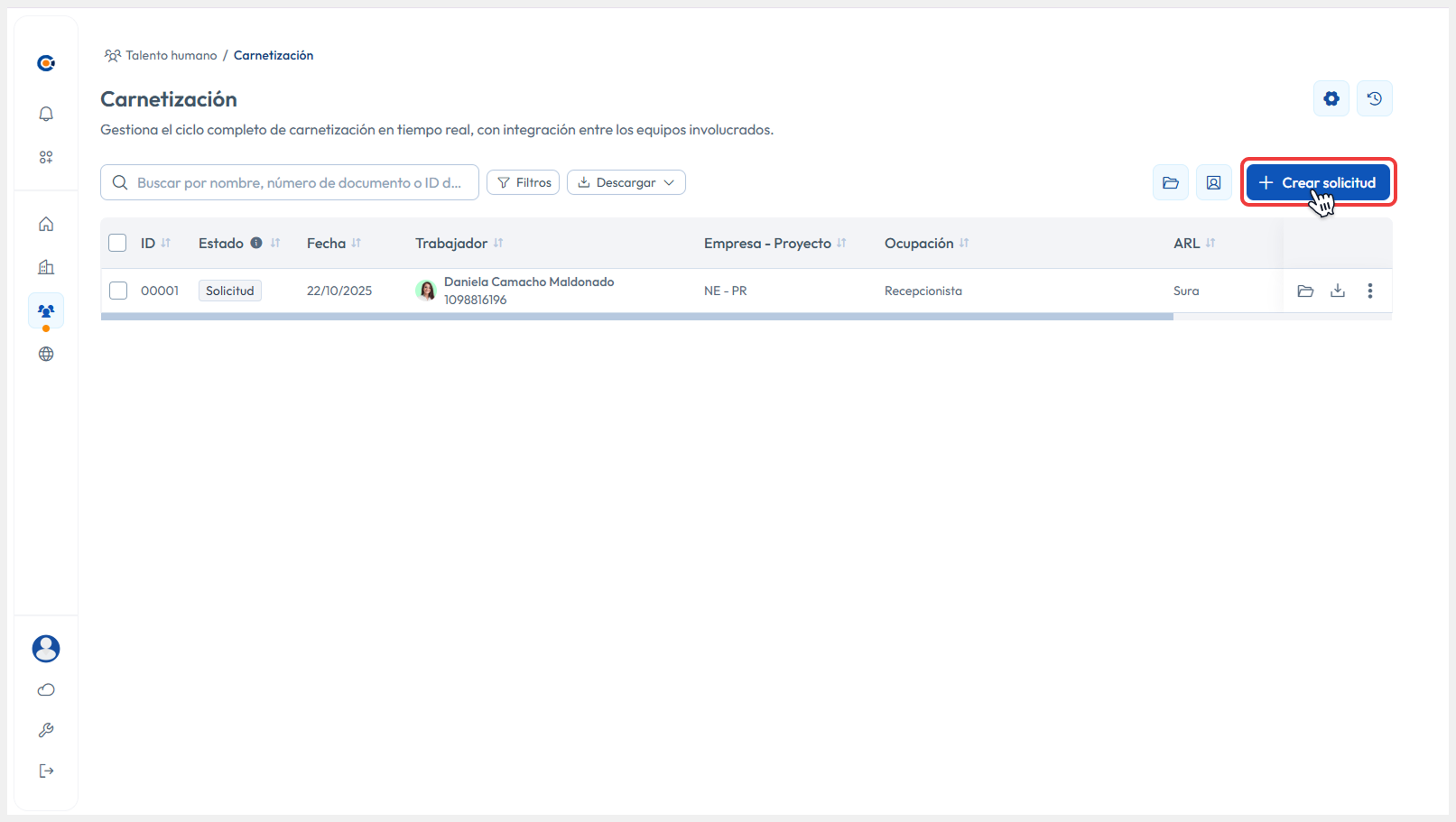Open the company/buildings section in sidebar
Image resolution: width=1456 pixels, height=822 pixels.
(x=45, y=267)
